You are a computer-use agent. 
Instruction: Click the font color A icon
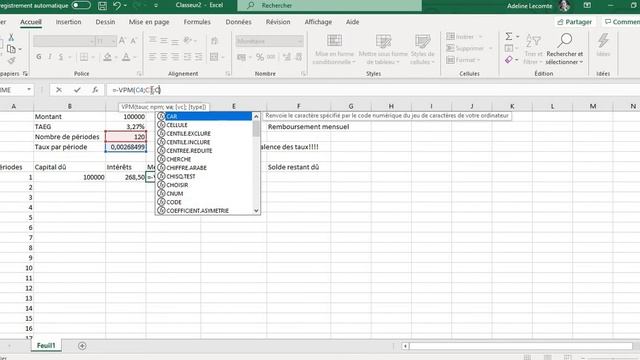coord(126,57)
